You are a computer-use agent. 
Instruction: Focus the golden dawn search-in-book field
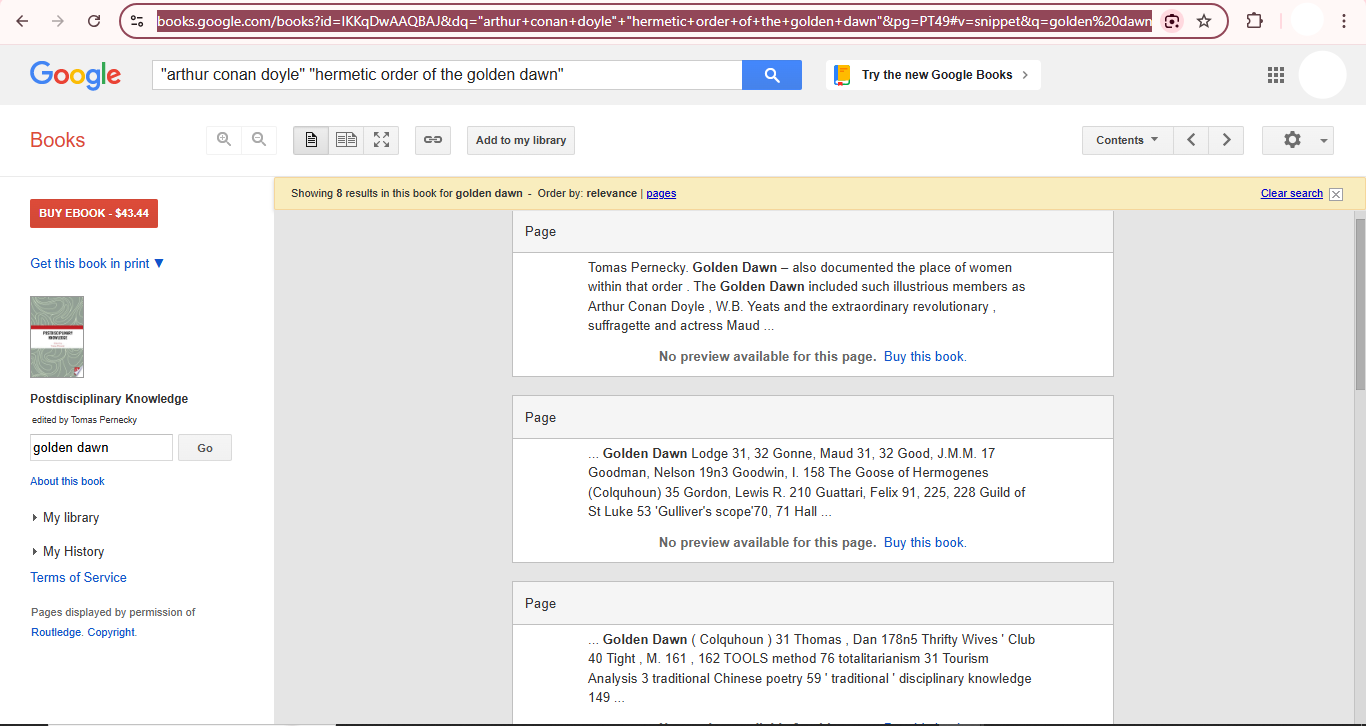point(101,448)
